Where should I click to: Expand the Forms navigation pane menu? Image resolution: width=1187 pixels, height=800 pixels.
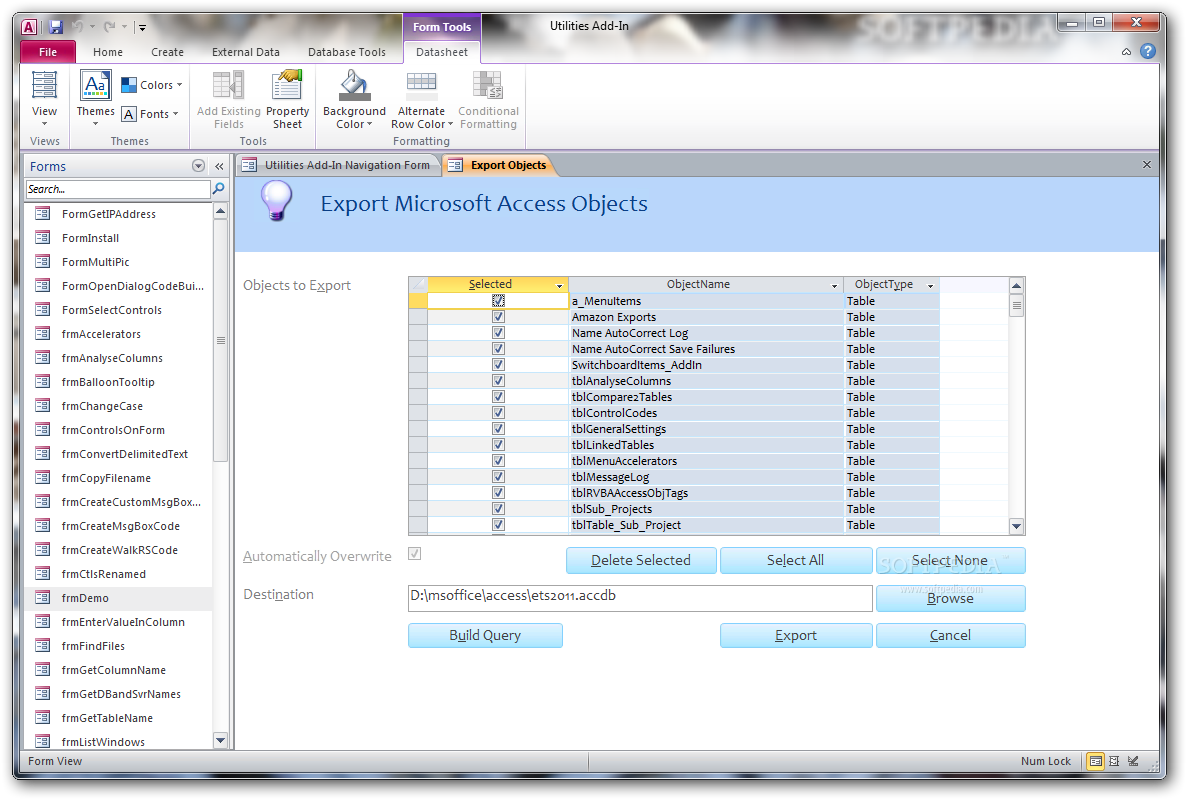pos(198,166)
